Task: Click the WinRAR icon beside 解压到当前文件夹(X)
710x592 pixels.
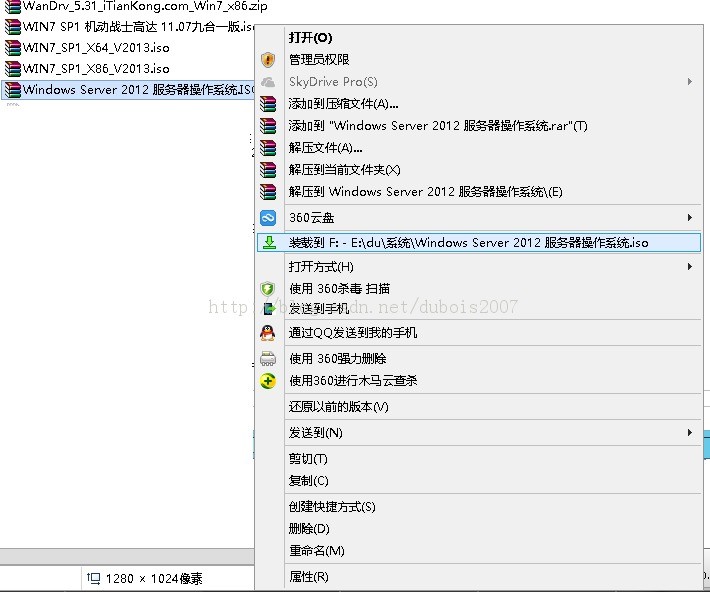Action: point(267,170)
